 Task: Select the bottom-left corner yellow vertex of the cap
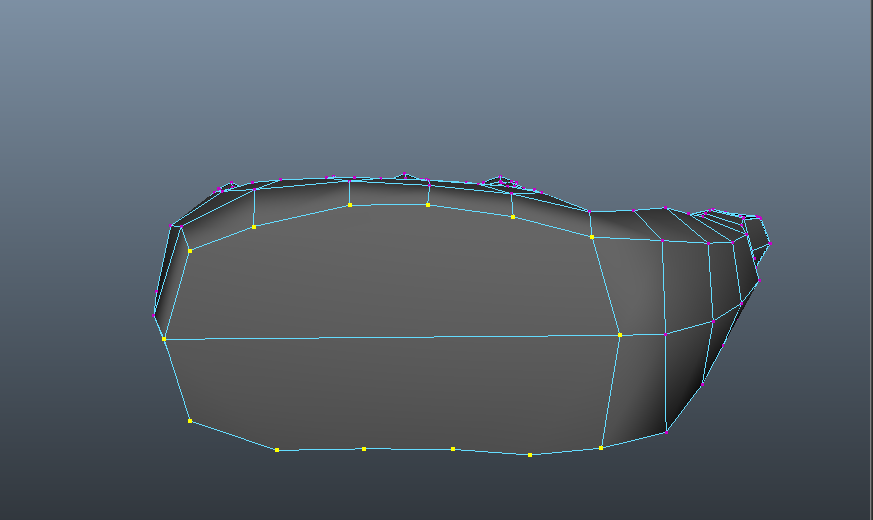pos(189,421)
